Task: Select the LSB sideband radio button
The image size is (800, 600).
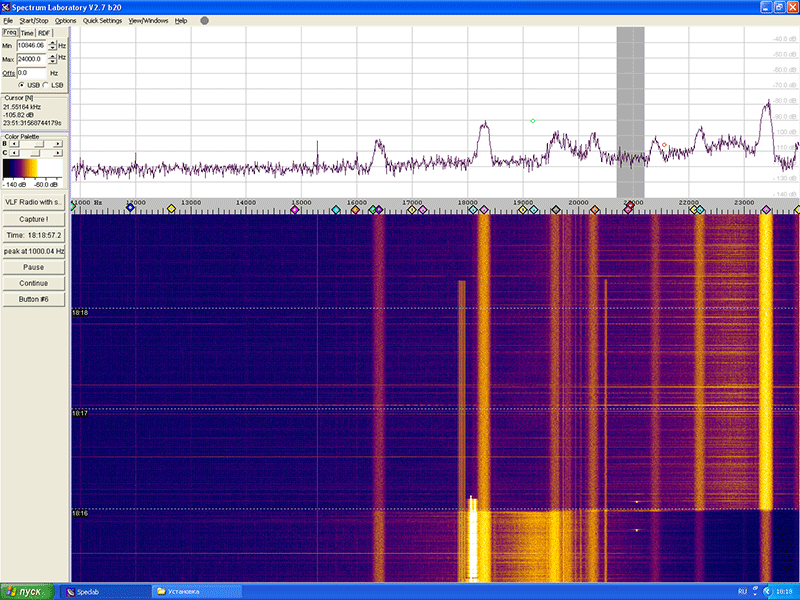Action: click(46, 85)
